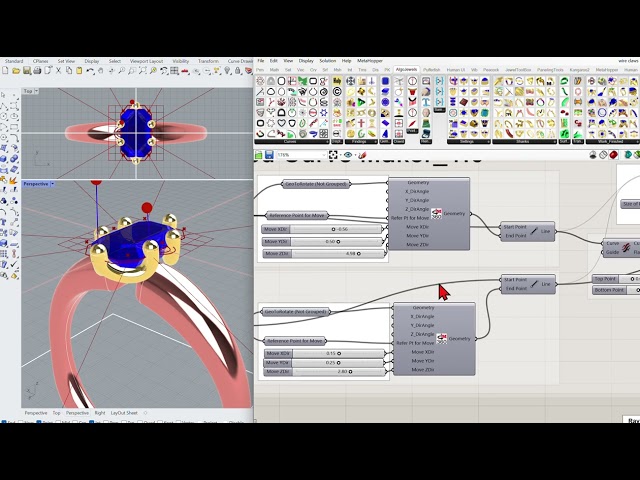Switch to the AlgoJewels ribbon tab
640x480 pixels.
click(x=406, y=69)
